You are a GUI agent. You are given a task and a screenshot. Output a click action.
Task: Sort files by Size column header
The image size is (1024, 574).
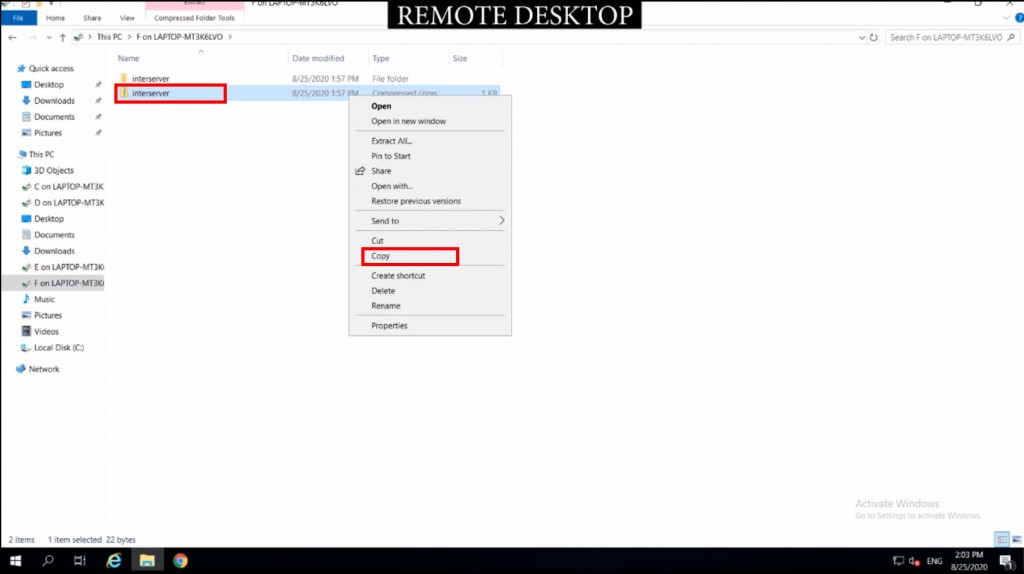[460, 58]
